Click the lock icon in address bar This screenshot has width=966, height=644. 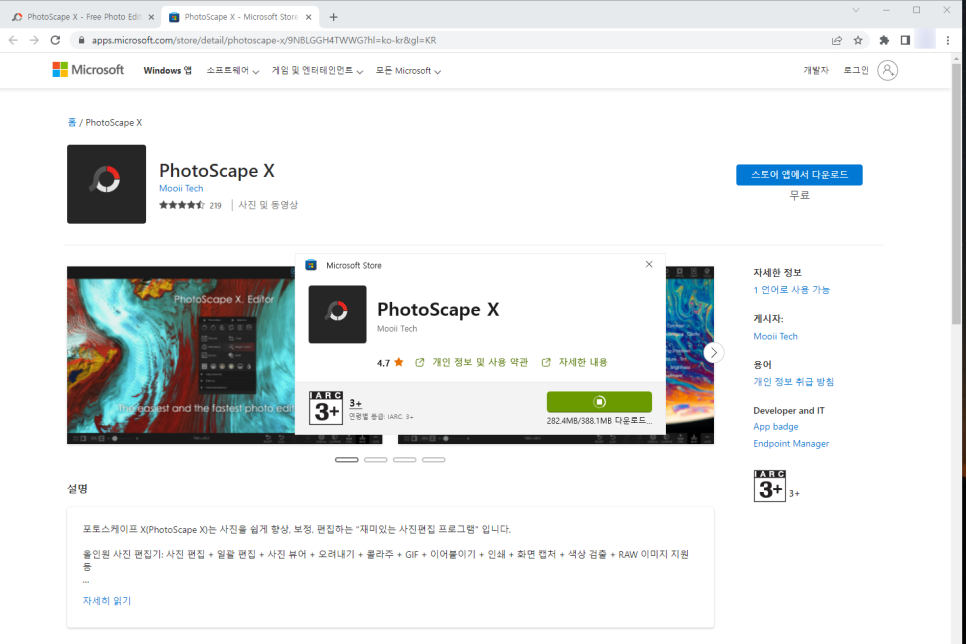81,40
